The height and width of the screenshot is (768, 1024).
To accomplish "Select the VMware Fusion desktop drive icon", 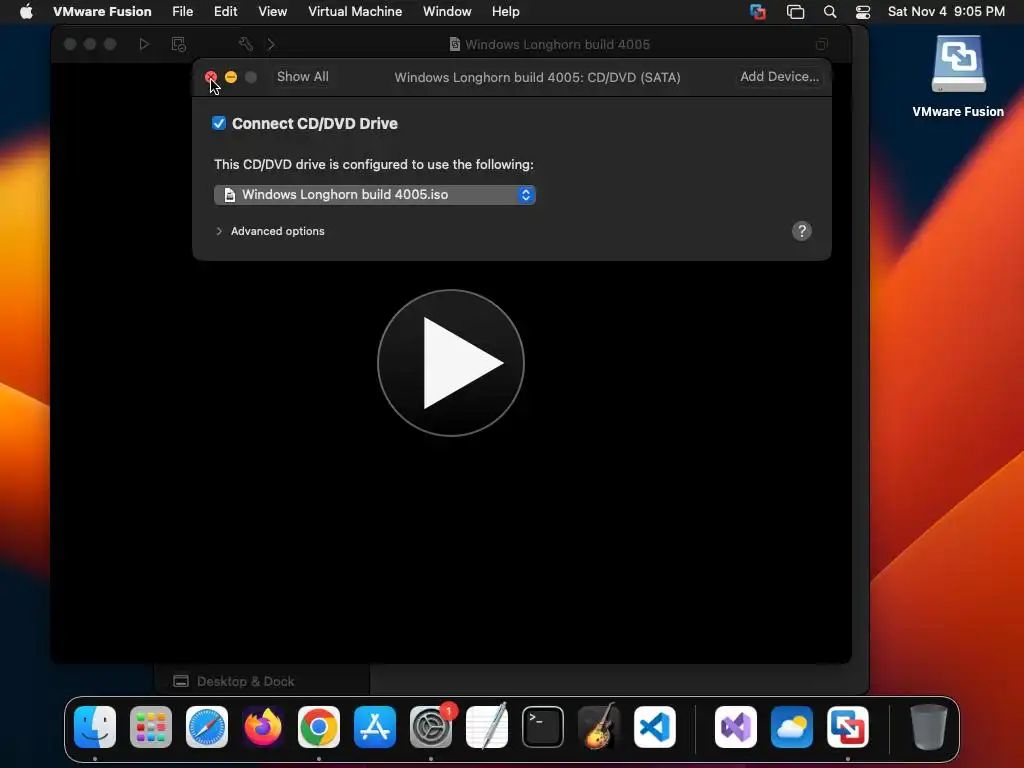I will [x=958, y=64].
